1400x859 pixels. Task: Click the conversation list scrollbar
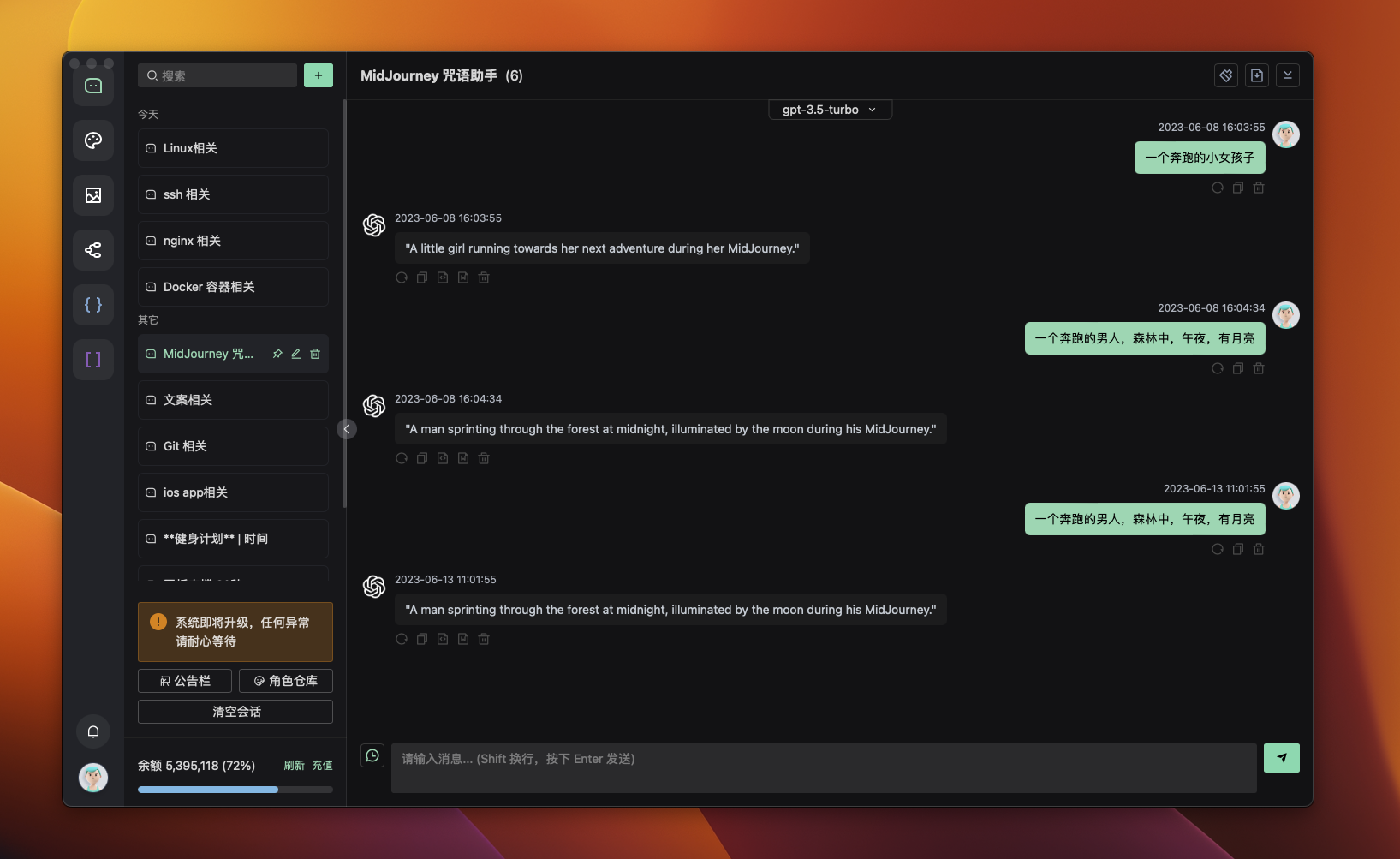(344, 304)
